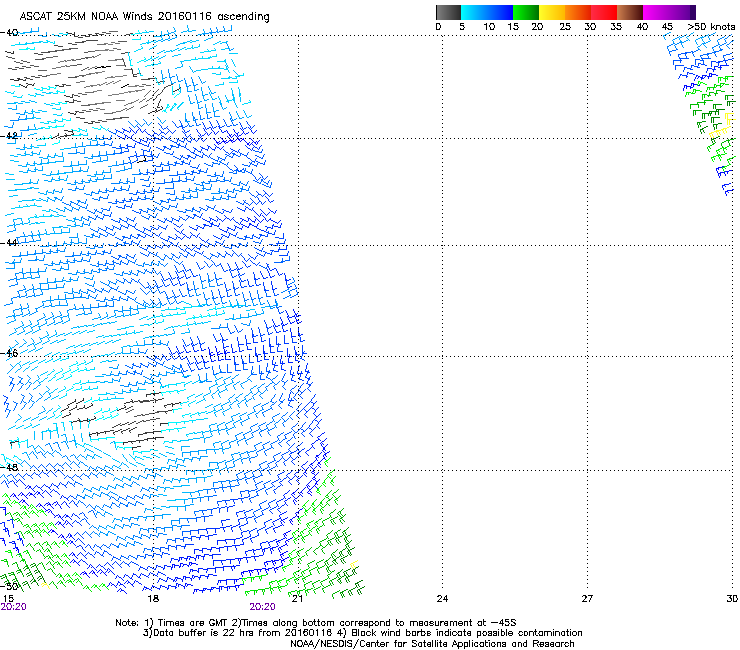740x650 pixels.
Task: Click the ASCAT 25KM NOAA Winds title
Action: (x=144, y=17)
